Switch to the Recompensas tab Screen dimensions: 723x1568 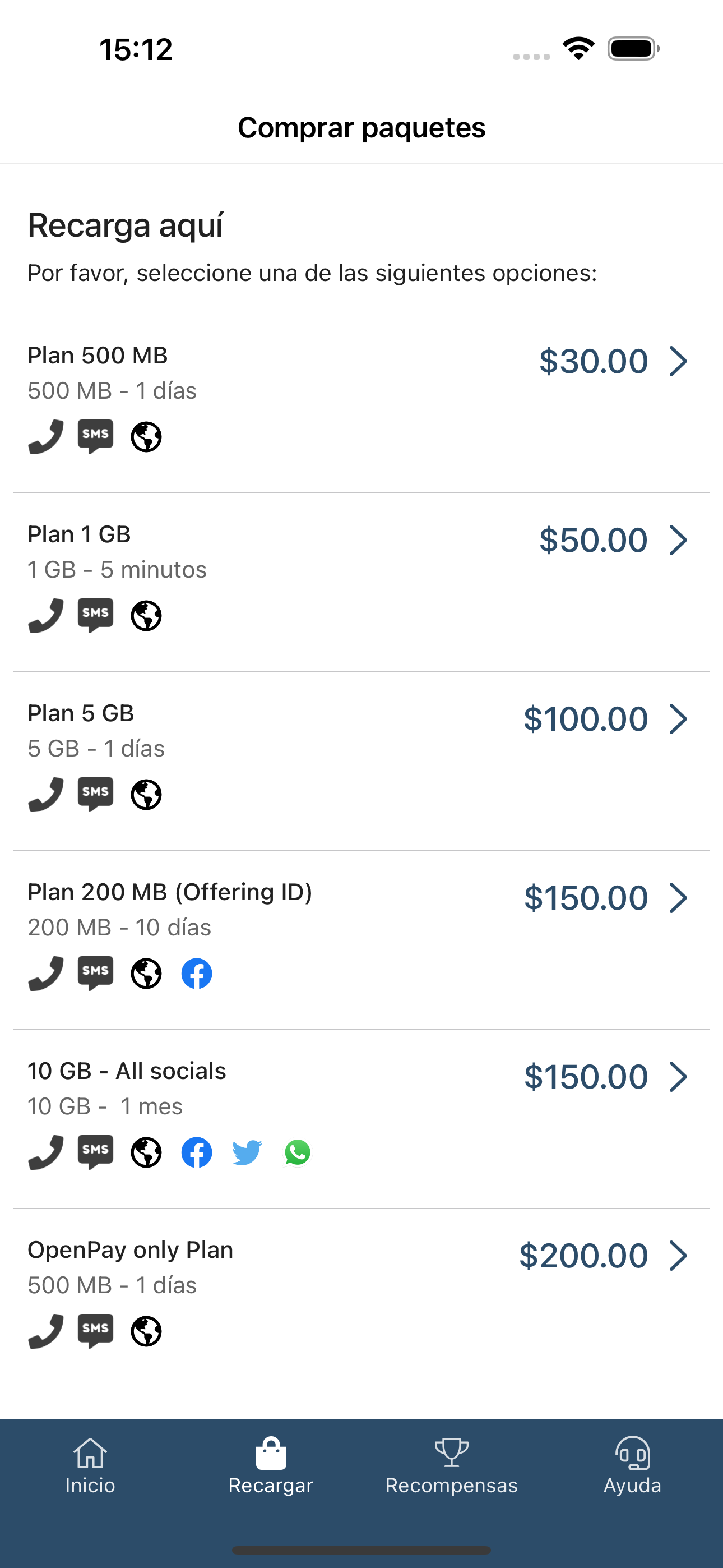pyautogui.click(x=452, y=1466)
